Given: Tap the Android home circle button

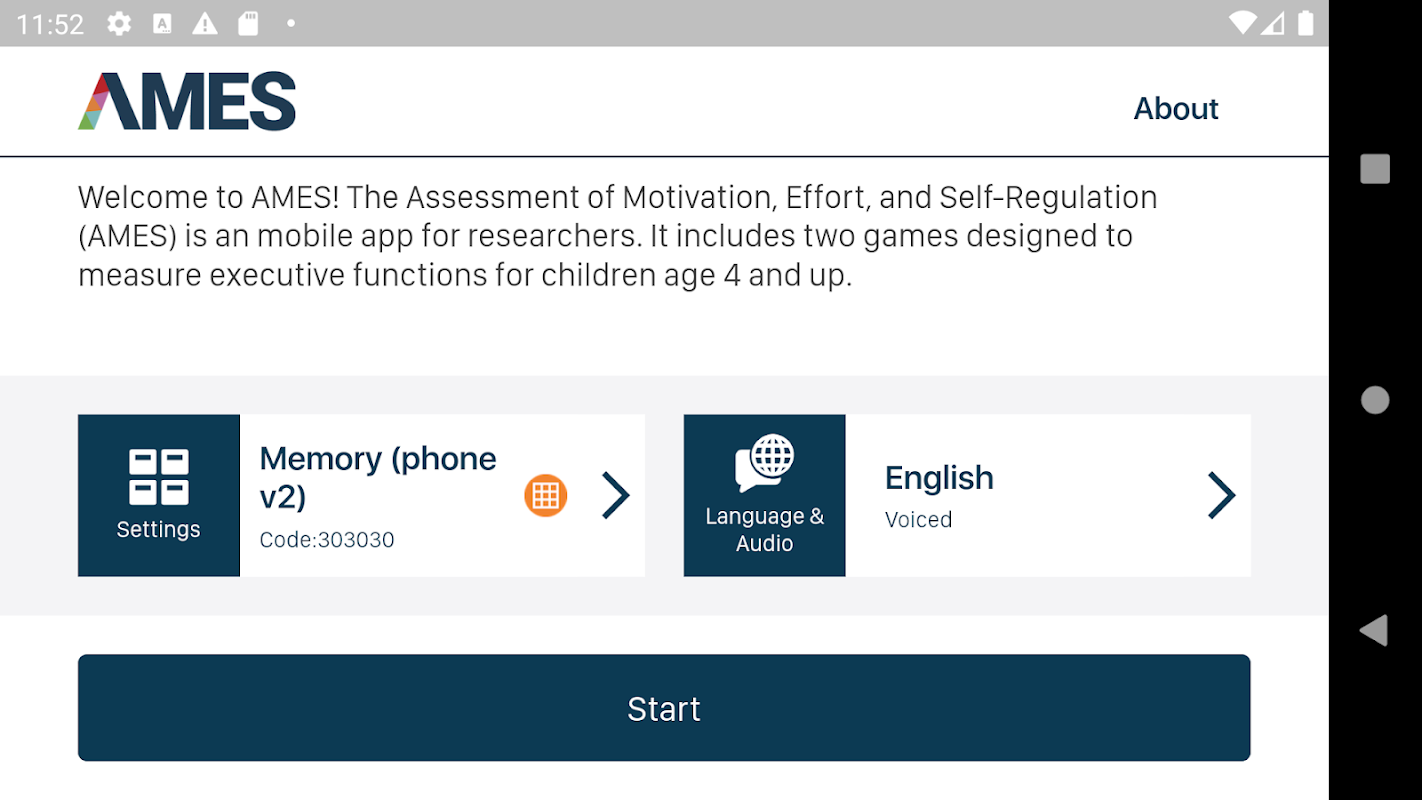Looking at the screenshot, I should (x=1375, y=400).
